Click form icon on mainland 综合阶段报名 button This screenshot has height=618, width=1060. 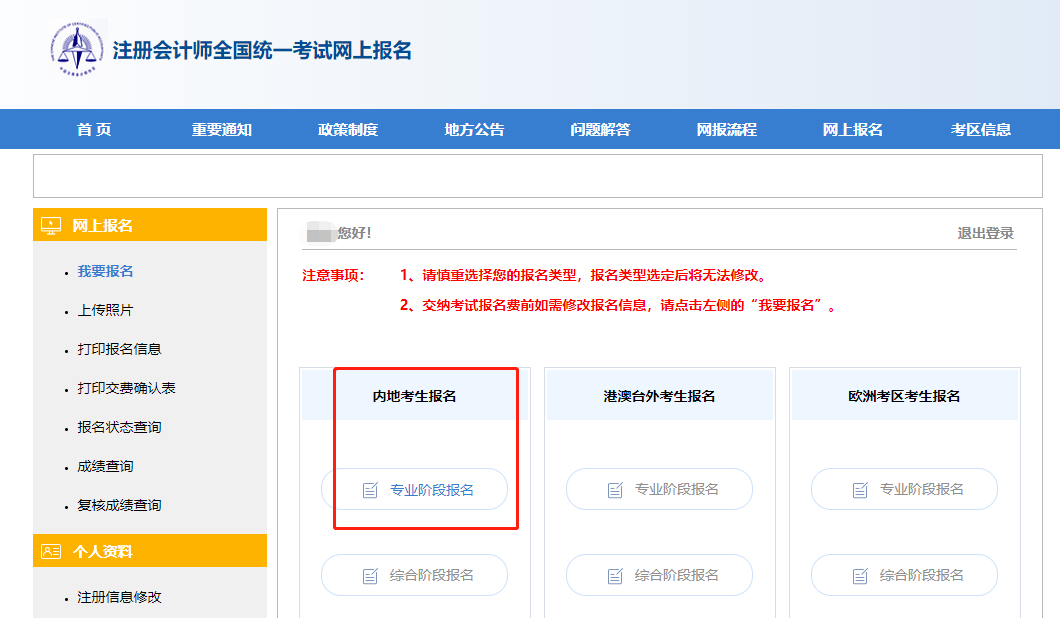tap(369, 575)
